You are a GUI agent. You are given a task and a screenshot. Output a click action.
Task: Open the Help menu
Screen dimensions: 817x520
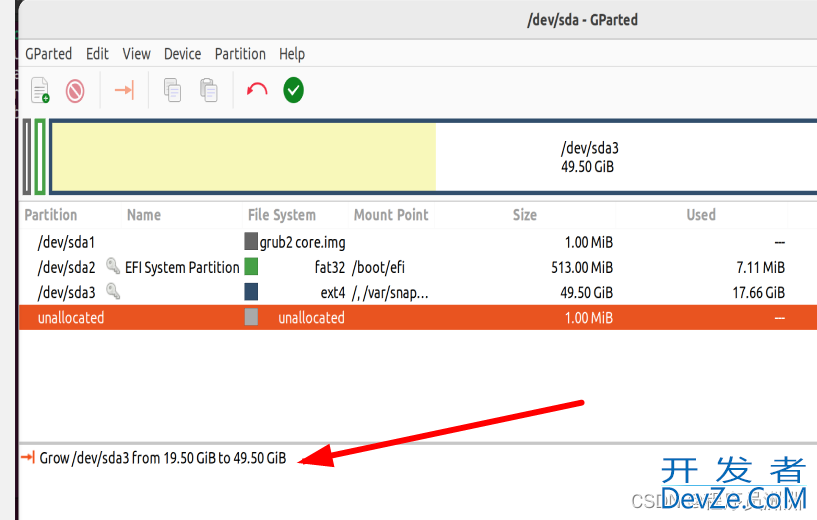coord(292,54)
